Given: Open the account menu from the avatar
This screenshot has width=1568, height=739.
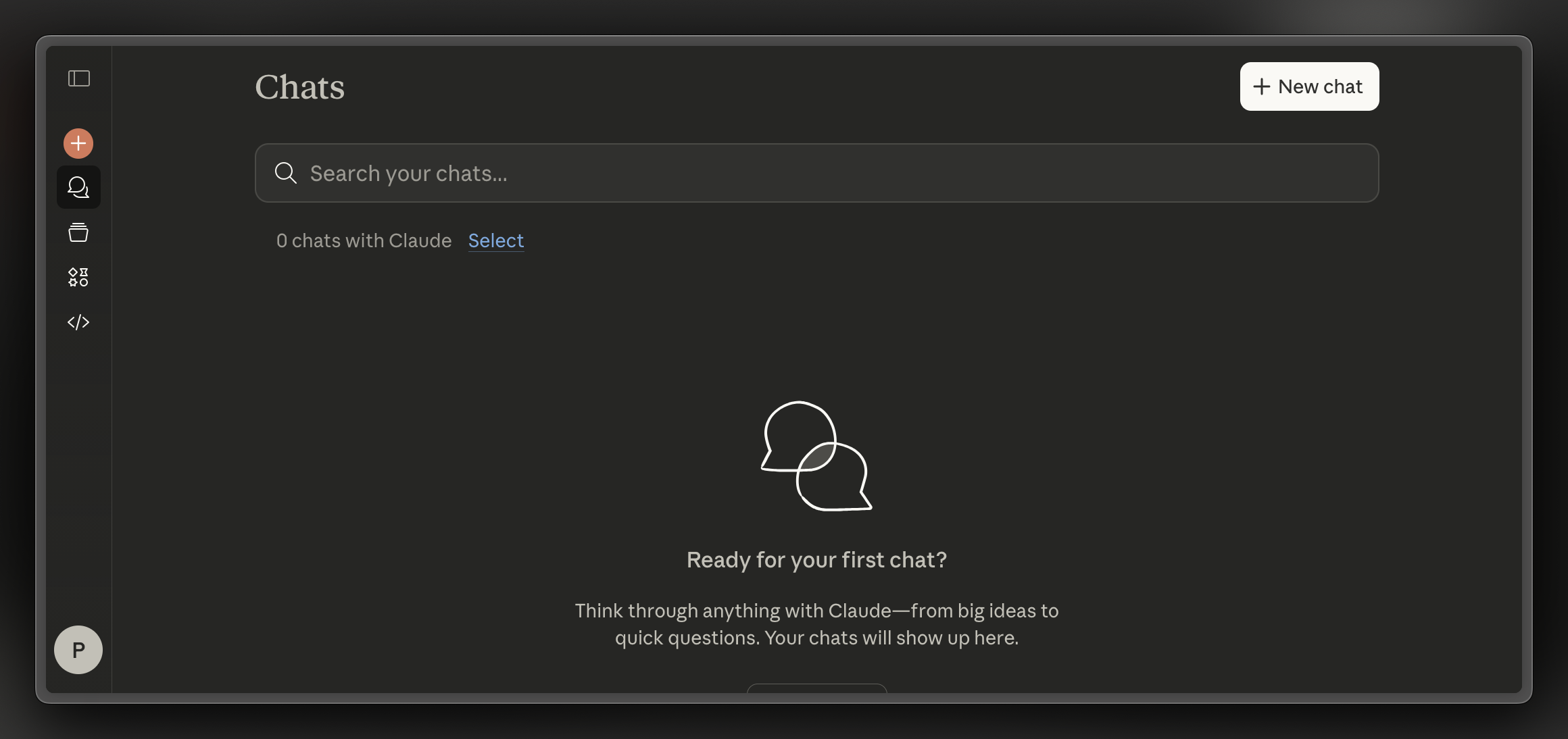Looking at the screenshot, I should pyautogui.click(x=78, y=649).
